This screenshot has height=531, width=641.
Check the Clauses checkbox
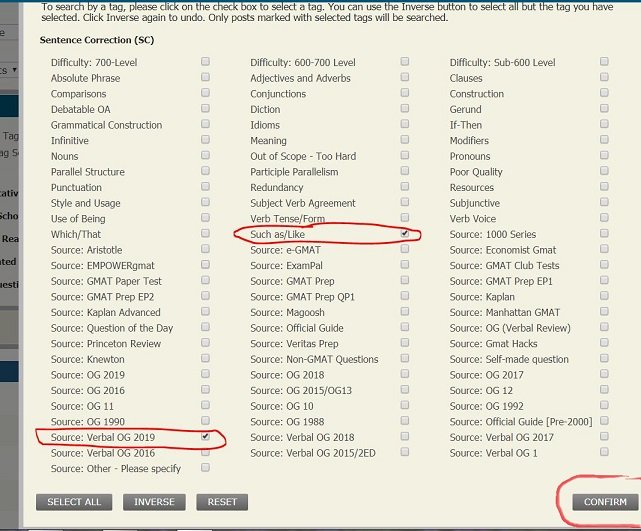click(x=604, y=77)
